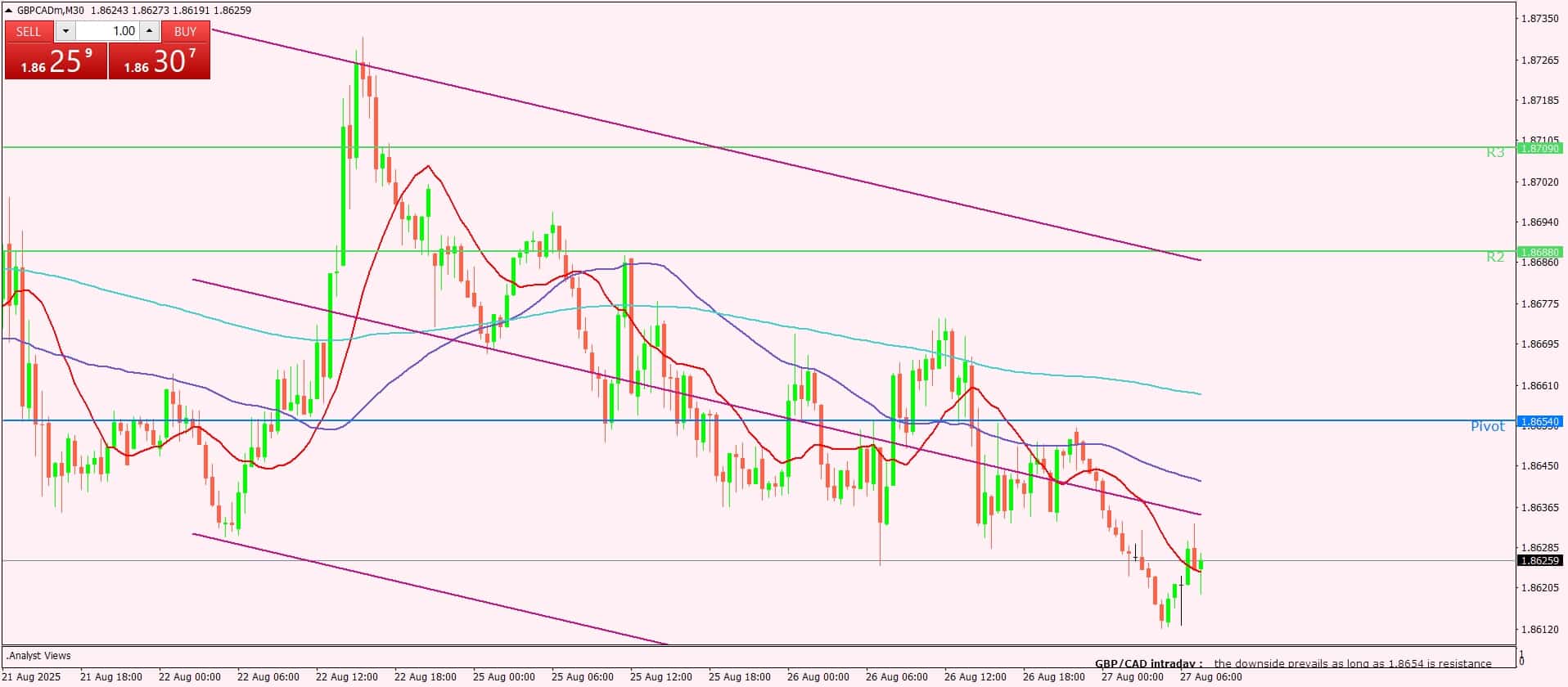This screenshot has height=687, width=1568.
Task: Click the current price tag 1.86259
Action: [1540, 560]
